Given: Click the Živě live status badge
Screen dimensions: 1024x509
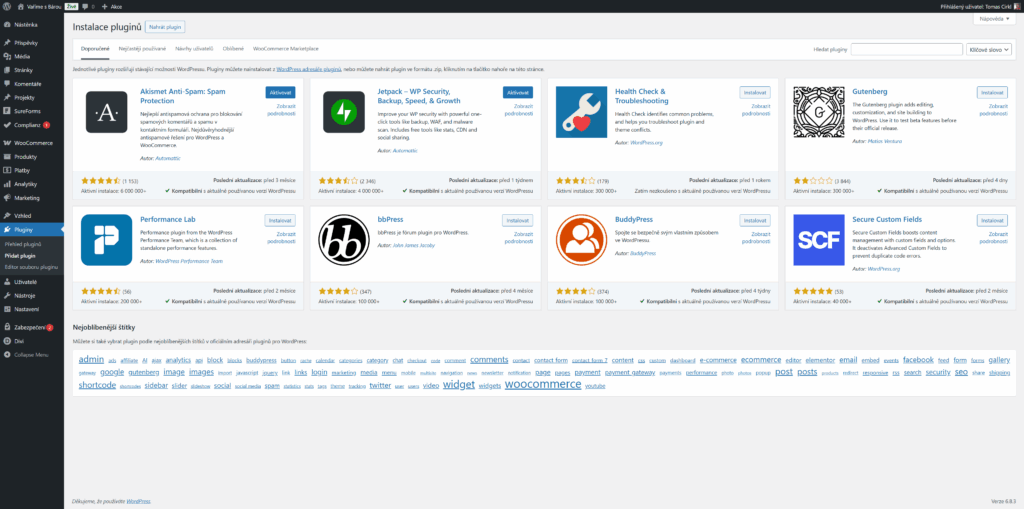Looking at the screenshot, I should coord(72,6).
